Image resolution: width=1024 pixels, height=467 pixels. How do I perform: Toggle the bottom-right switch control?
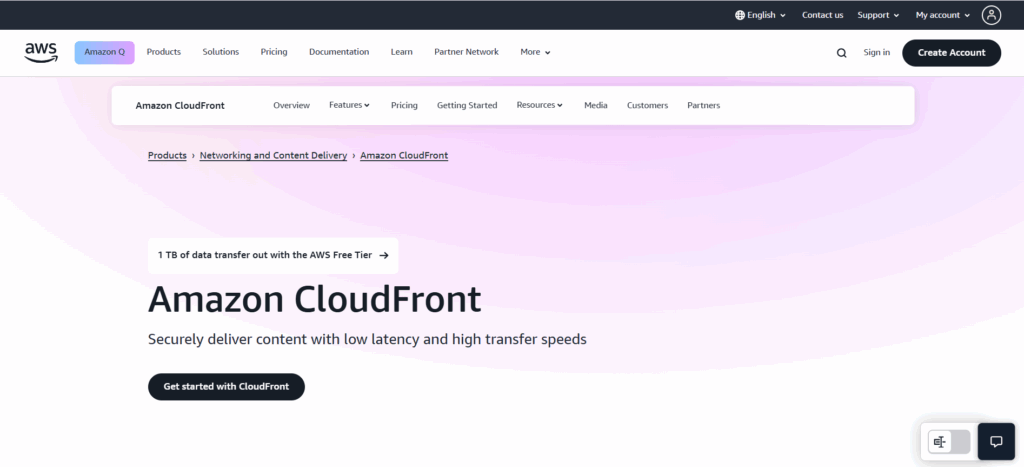pyautogui.click(x=949, y=442)
